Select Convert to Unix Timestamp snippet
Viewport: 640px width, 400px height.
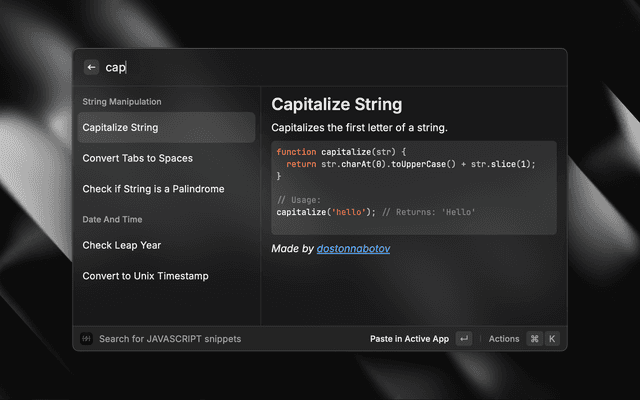pos(166,276)
